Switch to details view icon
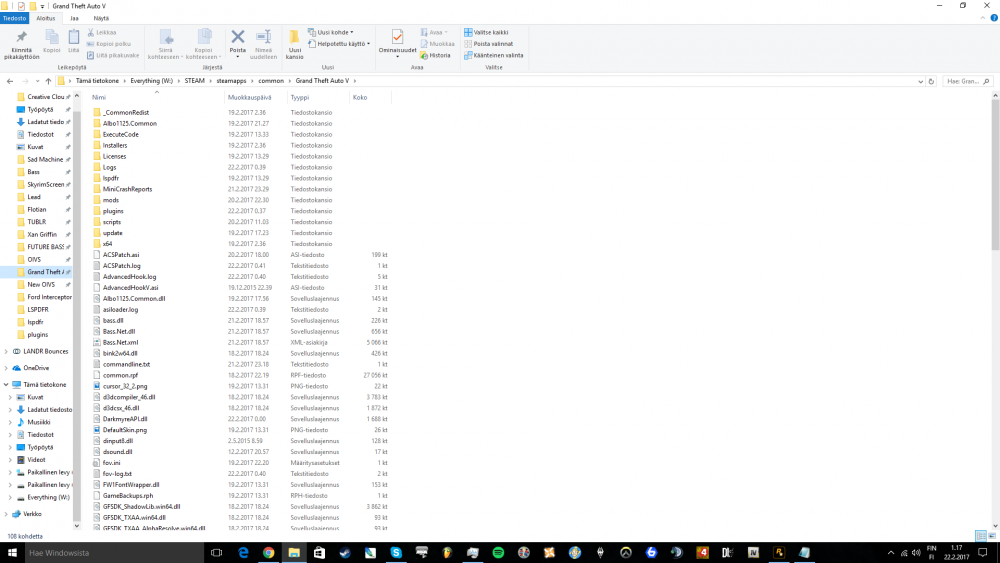 coord(980,536)
